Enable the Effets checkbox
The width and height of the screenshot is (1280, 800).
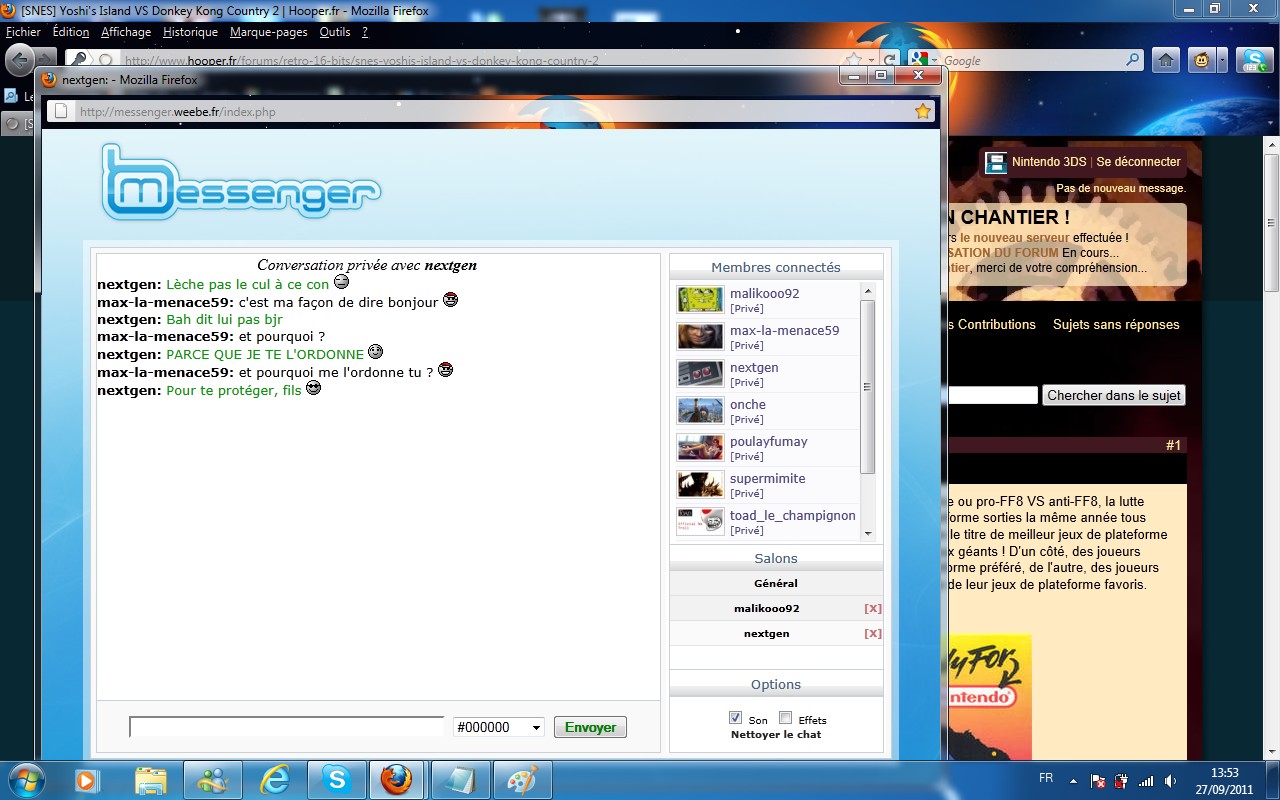click(x=786, y=718)
